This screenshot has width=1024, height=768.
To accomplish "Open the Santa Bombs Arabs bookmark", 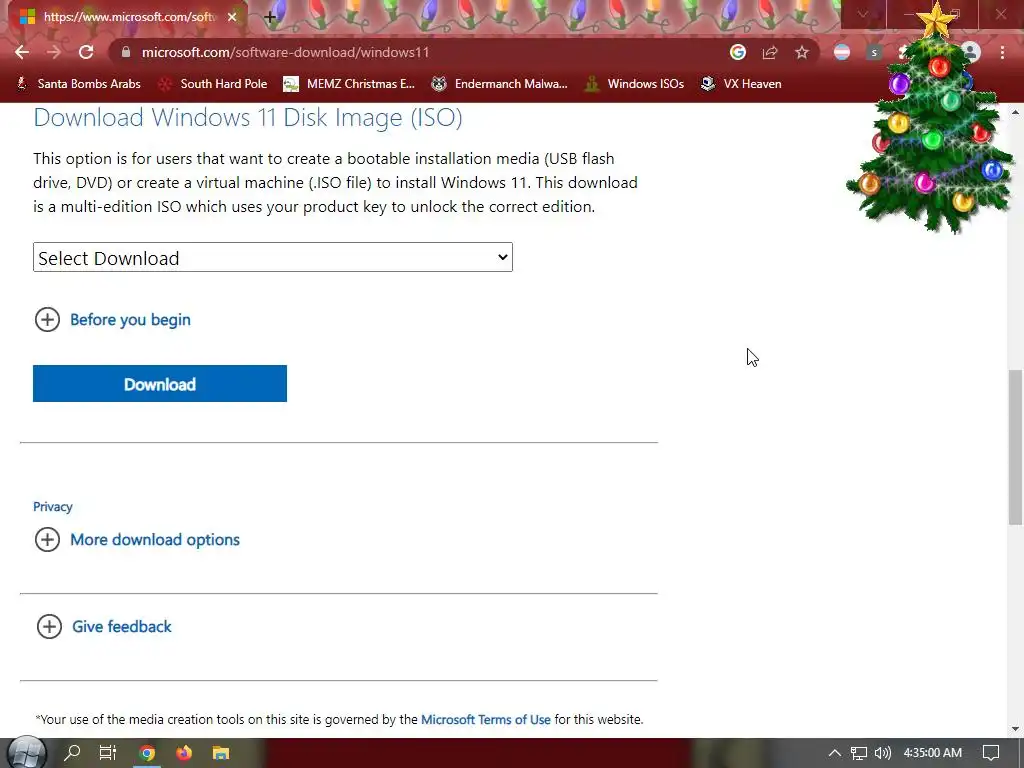I will (80, 84).
